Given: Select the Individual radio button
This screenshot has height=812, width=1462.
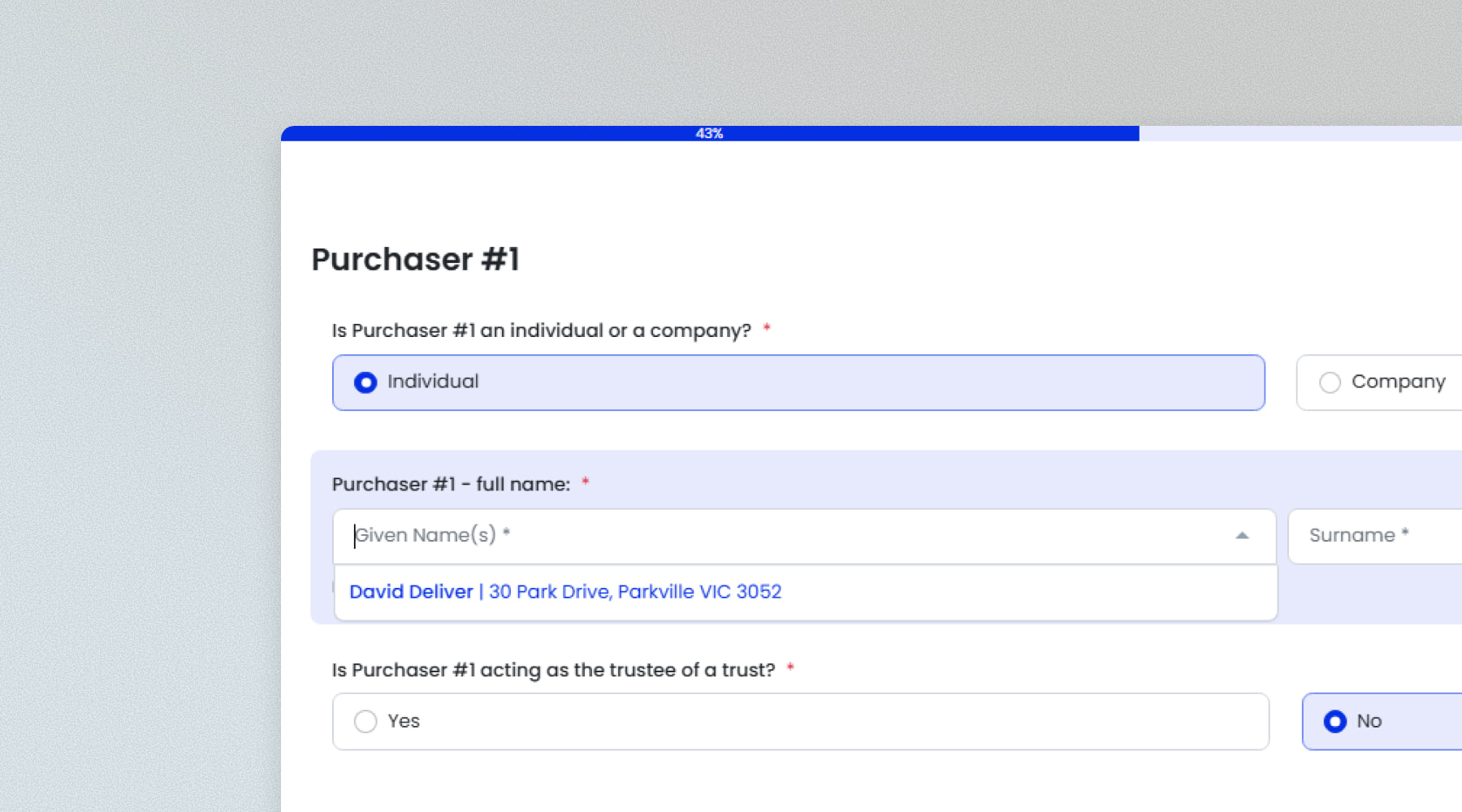Looking at the screenshot, I should (365, 382).
